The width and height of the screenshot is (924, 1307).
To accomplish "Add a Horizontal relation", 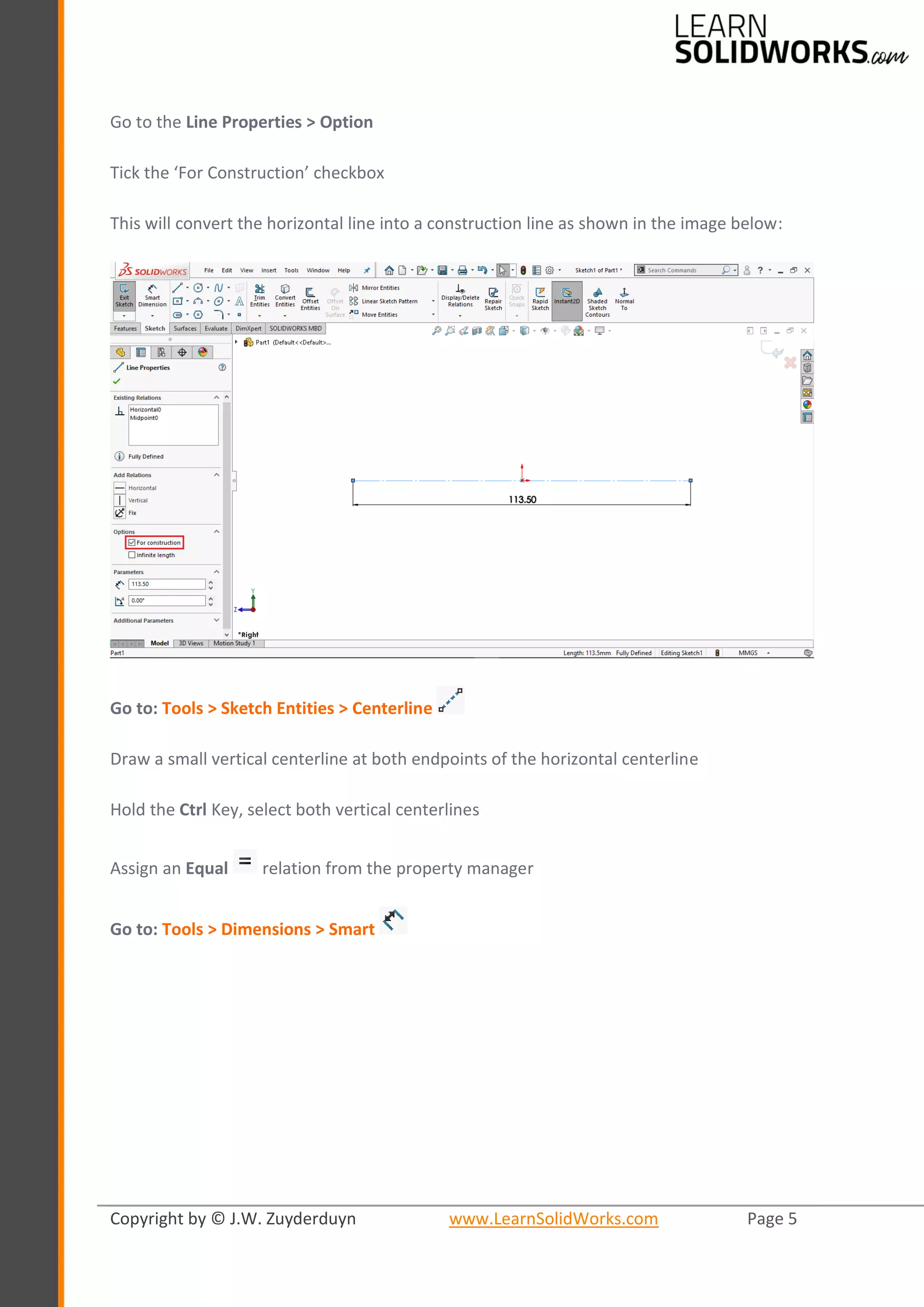I will (x=135, y=488).
